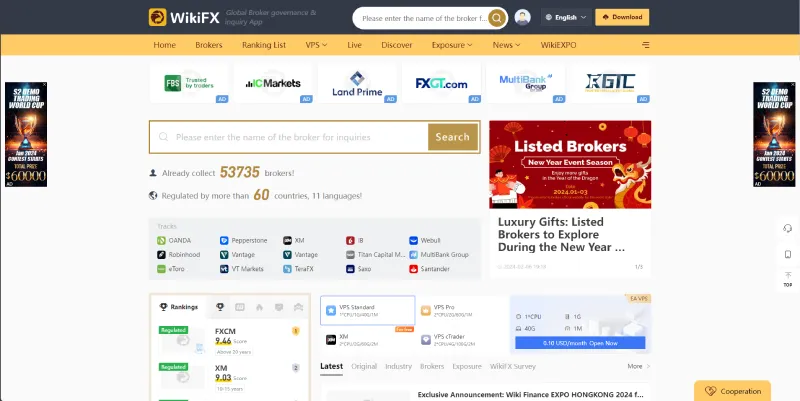Open Robinhood broker in Tracks
The image size is (800, 401).
click(x=179, y=255)
